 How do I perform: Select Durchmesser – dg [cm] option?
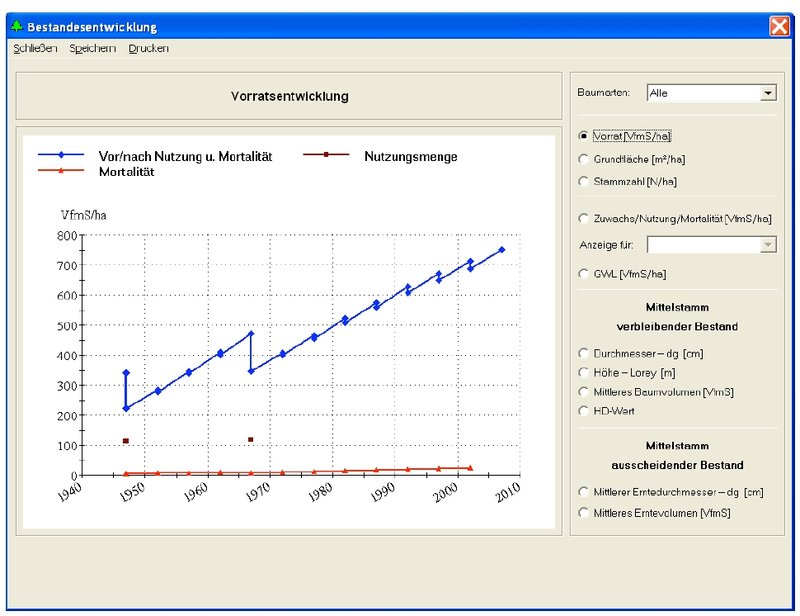tap(584, 353)
